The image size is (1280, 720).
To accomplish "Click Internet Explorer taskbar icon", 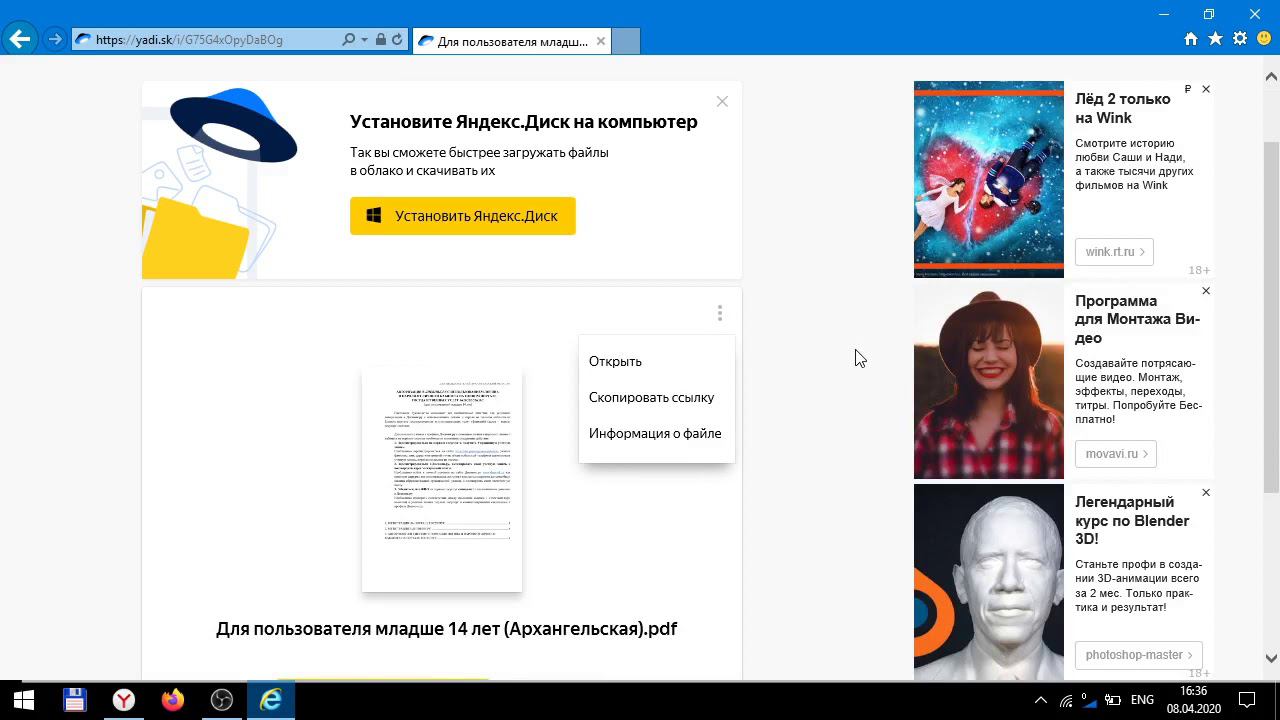I will (x=271, y=700).
